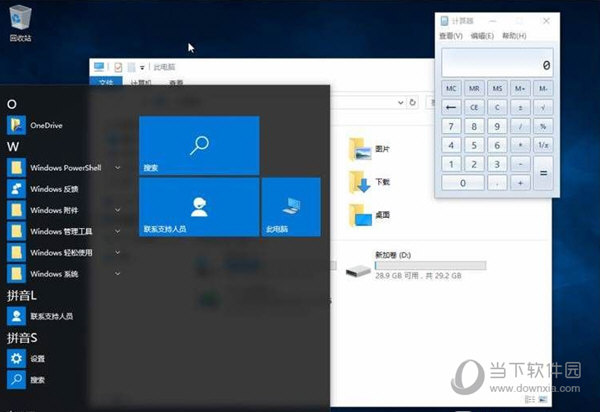Expand the Windows 附件 group chevron
This screenshot has width=600, height=412.
(x=118, y=210)
